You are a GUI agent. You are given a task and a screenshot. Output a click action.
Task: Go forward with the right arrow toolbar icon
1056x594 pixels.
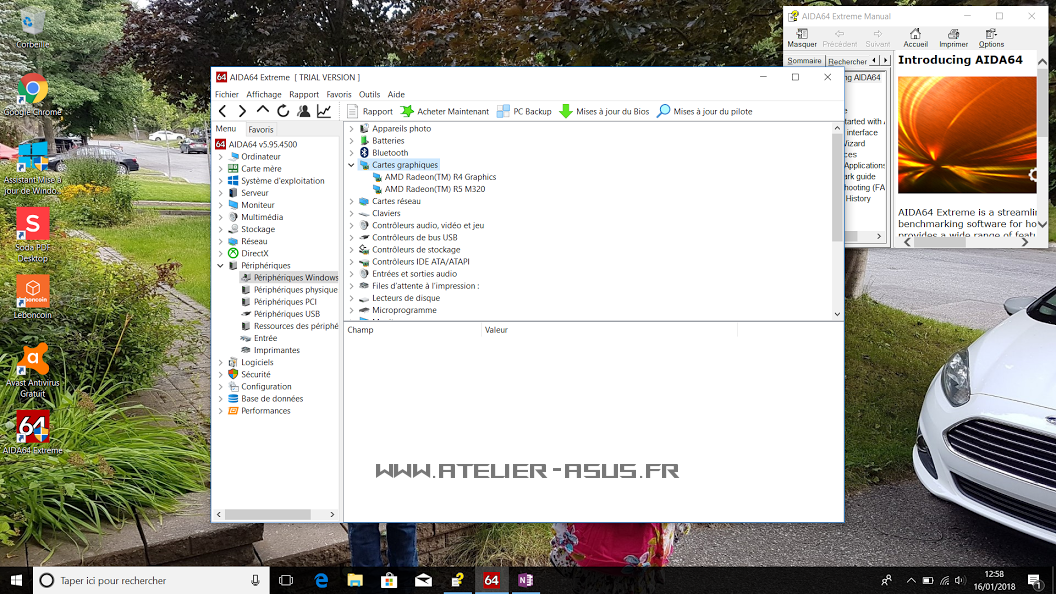point(242,111)
